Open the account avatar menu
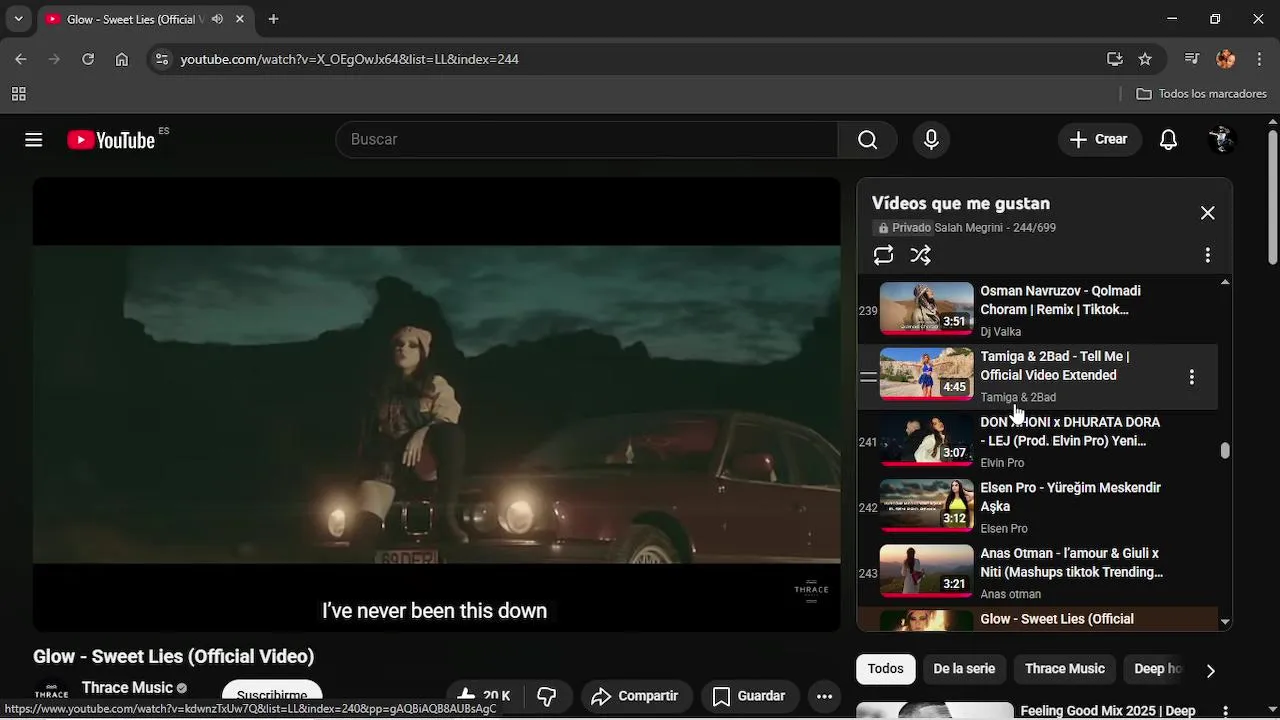This screenshot has height=720, width=1280. [1221, 140]
